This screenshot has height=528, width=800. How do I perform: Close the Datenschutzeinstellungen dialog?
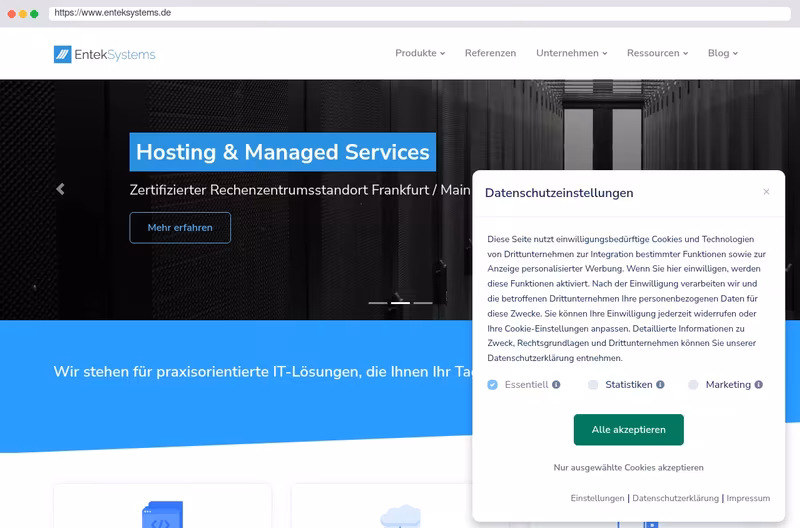coord(766,192)
